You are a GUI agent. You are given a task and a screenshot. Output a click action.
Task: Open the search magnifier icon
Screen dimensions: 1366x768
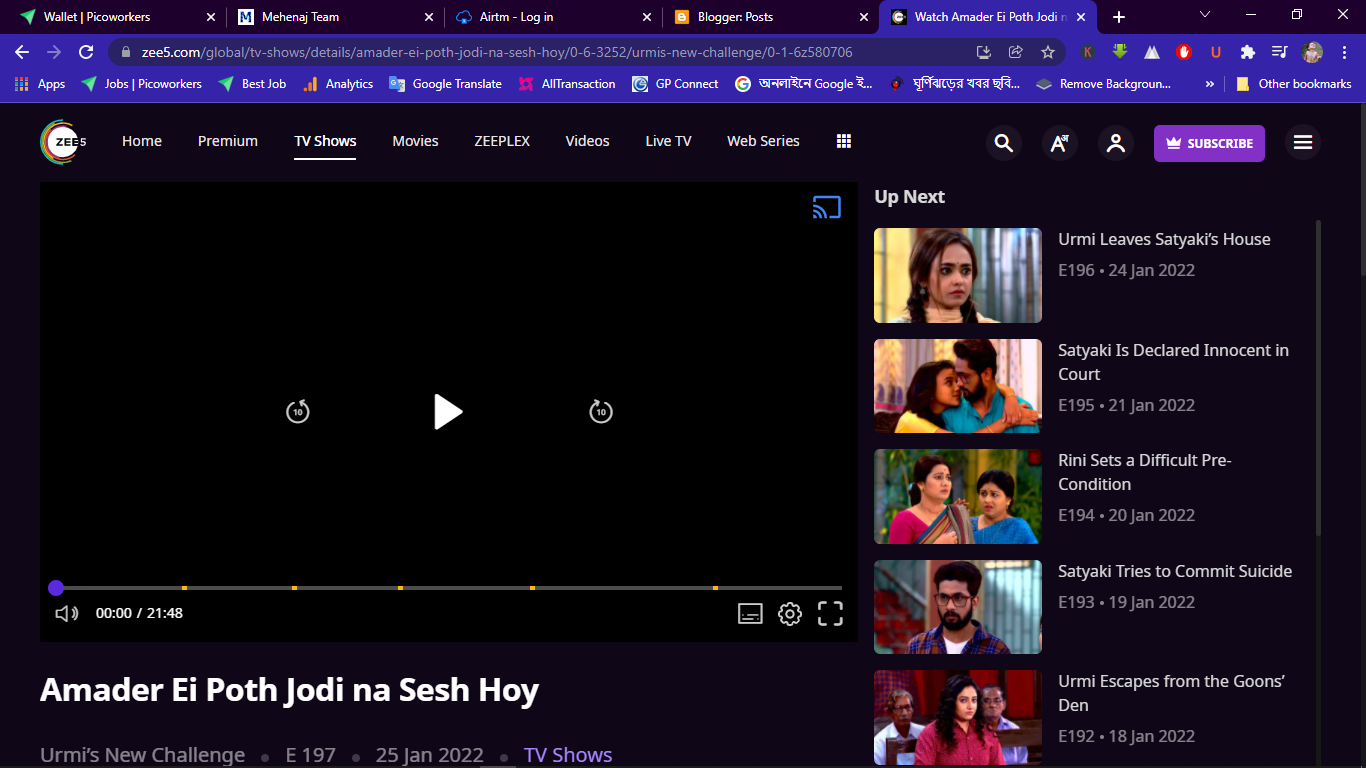pos(1004,143)
